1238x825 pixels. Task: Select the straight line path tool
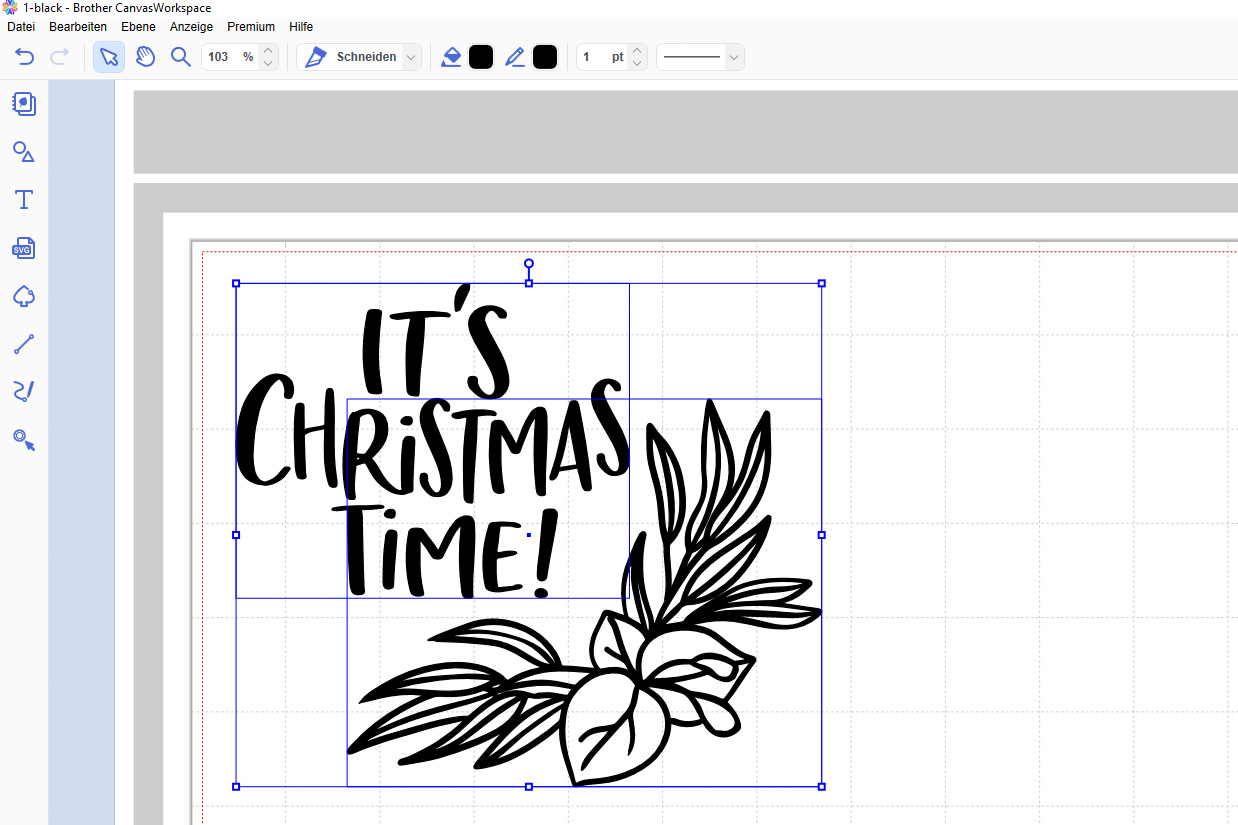tap(24, 345)
